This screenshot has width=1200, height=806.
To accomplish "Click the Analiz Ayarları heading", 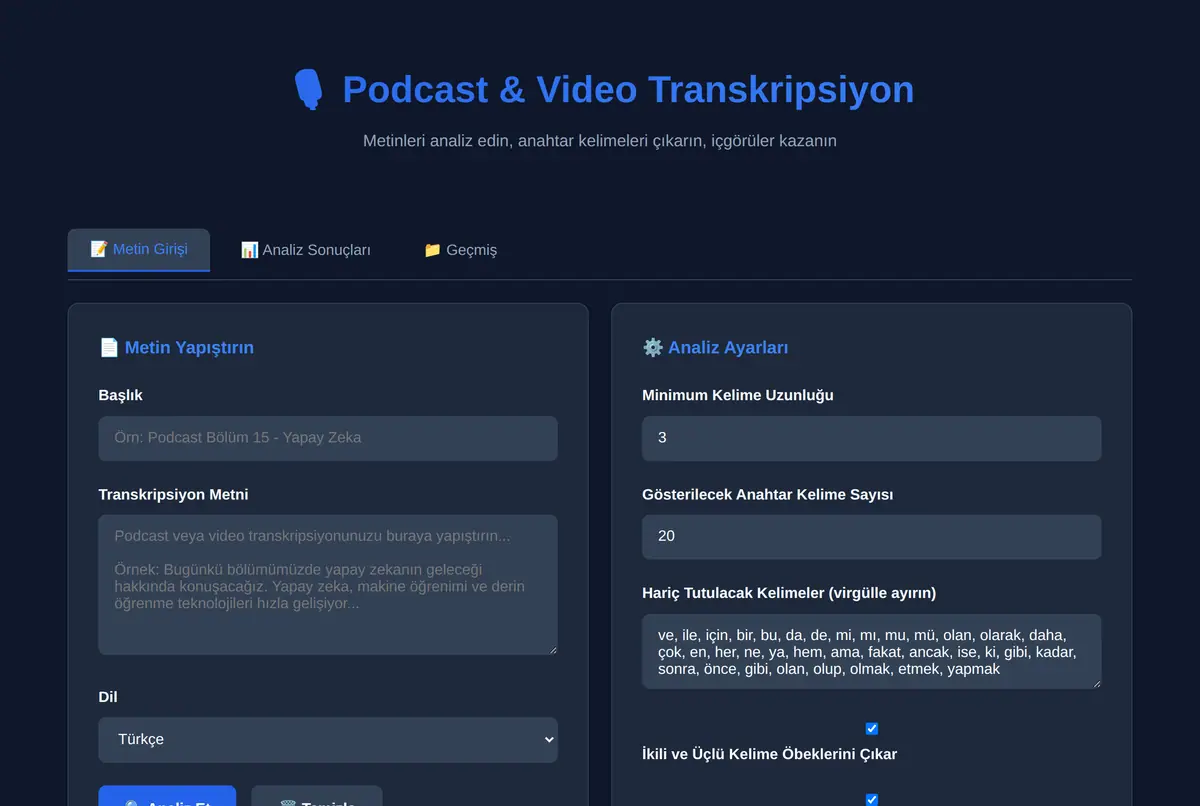I will coord(715,348).
